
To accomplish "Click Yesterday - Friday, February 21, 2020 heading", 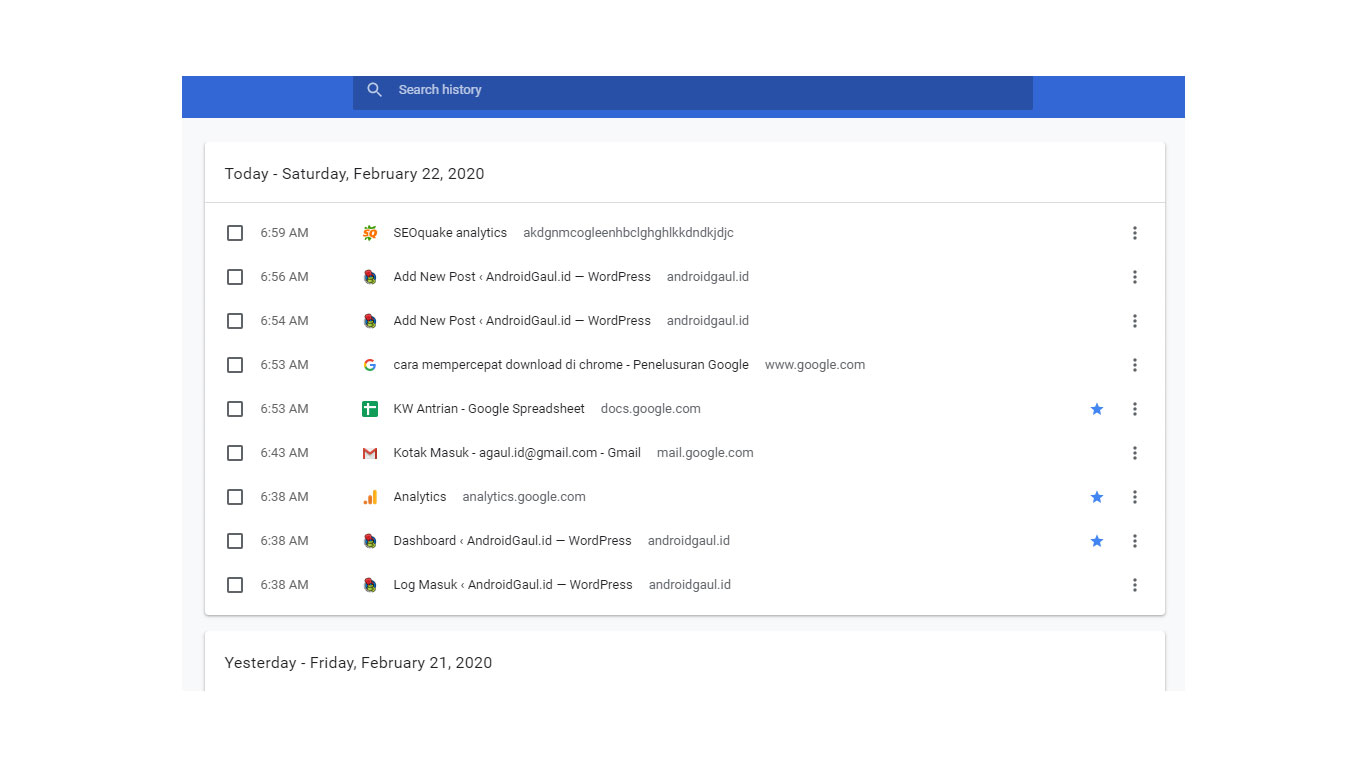I will click(x=358, y=663).
